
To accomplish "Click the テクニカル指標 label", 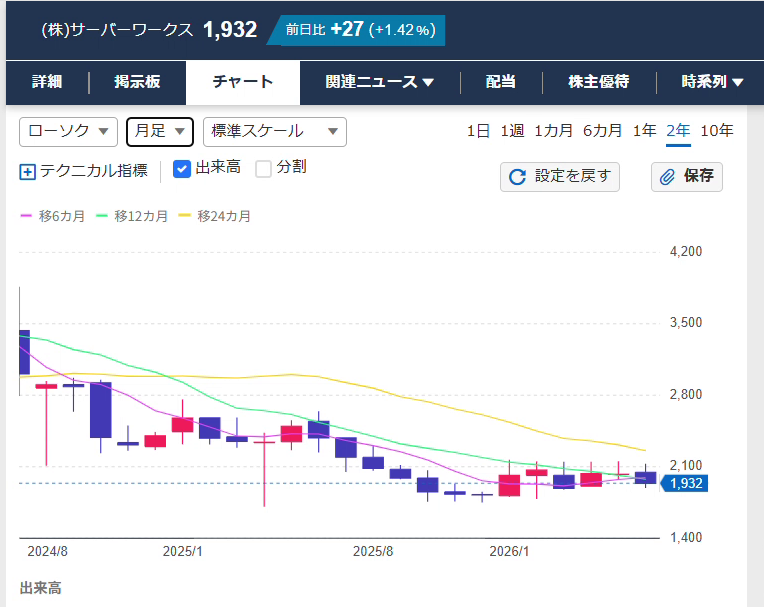I will pos(94,171).
